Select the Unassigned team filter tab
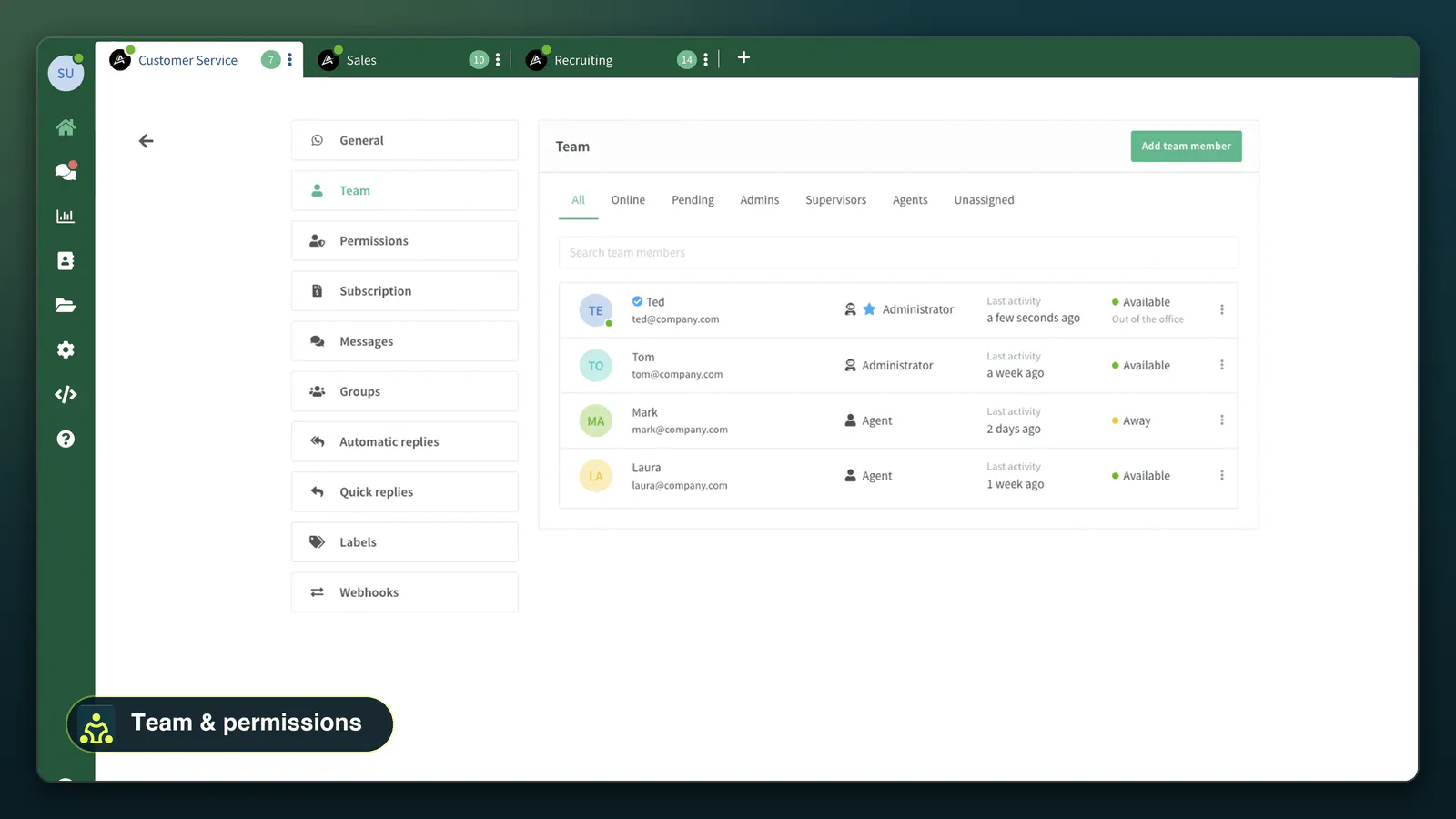This screenshot has height=819, width=1456. [x=984, y=200]
